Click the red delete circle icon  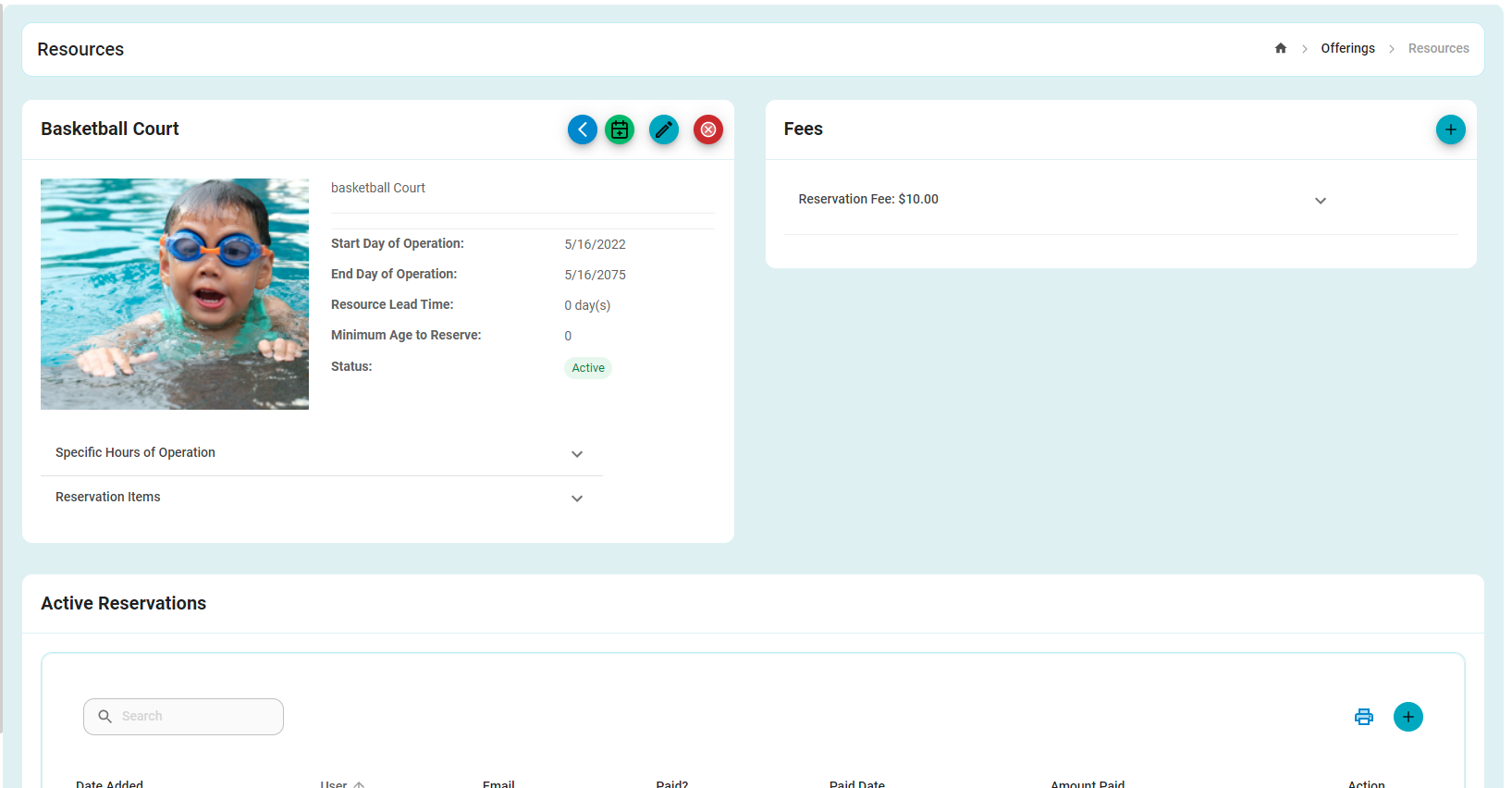708,129
